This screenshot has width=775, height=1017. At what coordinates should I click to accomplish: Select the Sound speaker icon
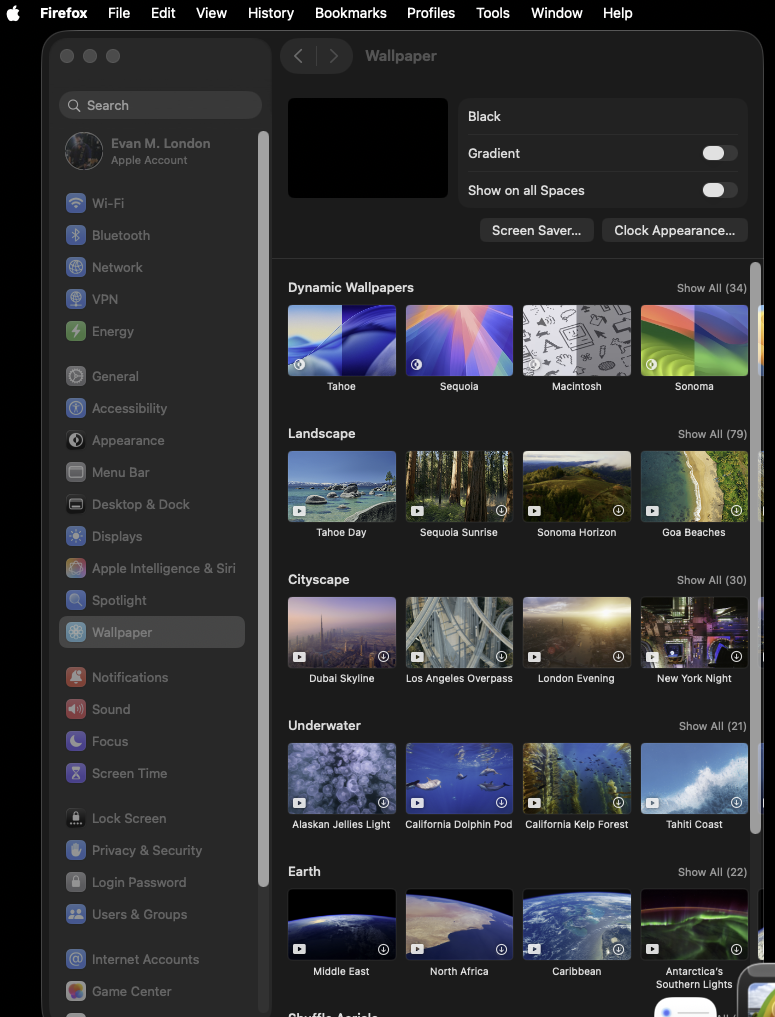click(76, 710)
